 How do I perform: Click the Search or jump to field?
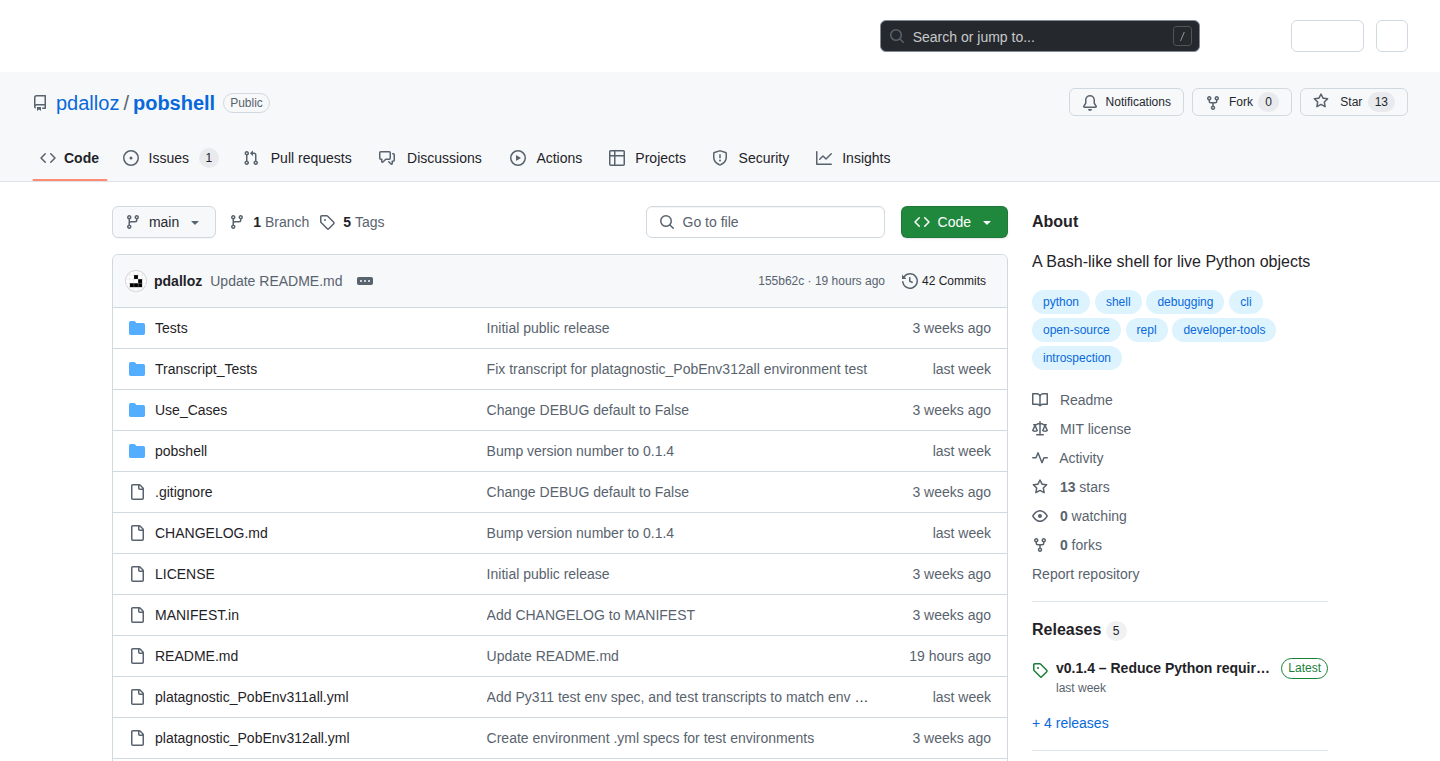point(1039,37)
